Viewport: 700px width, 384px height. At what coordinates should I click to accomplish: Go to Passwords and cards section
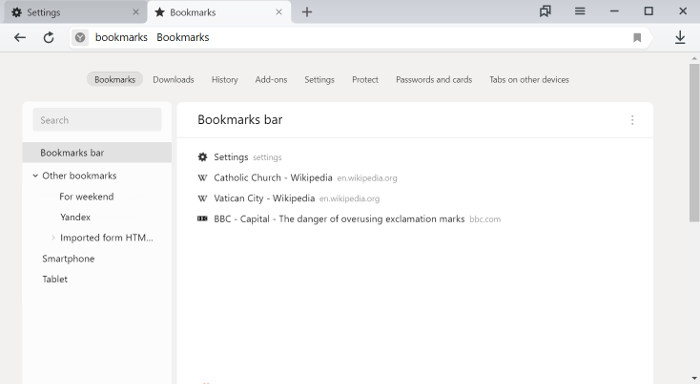[434, 79]
